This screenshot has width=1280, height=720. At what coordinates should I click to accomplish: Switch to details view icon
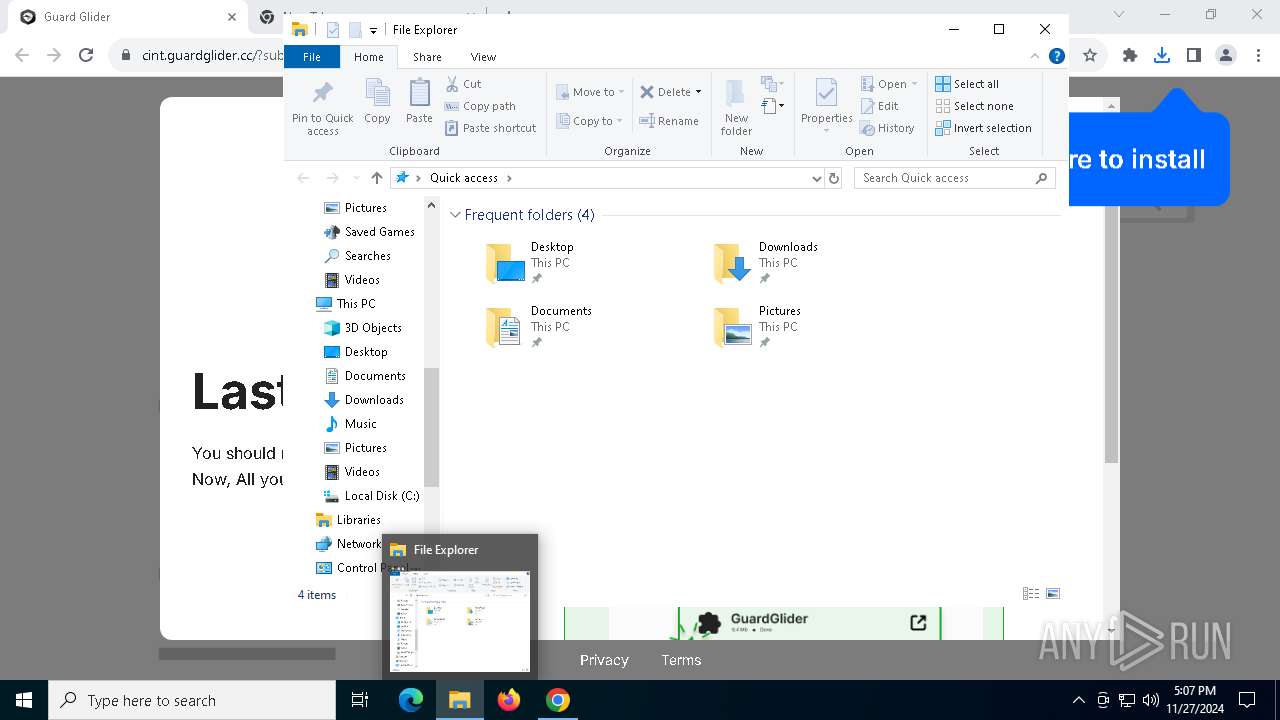(1031, 594)
